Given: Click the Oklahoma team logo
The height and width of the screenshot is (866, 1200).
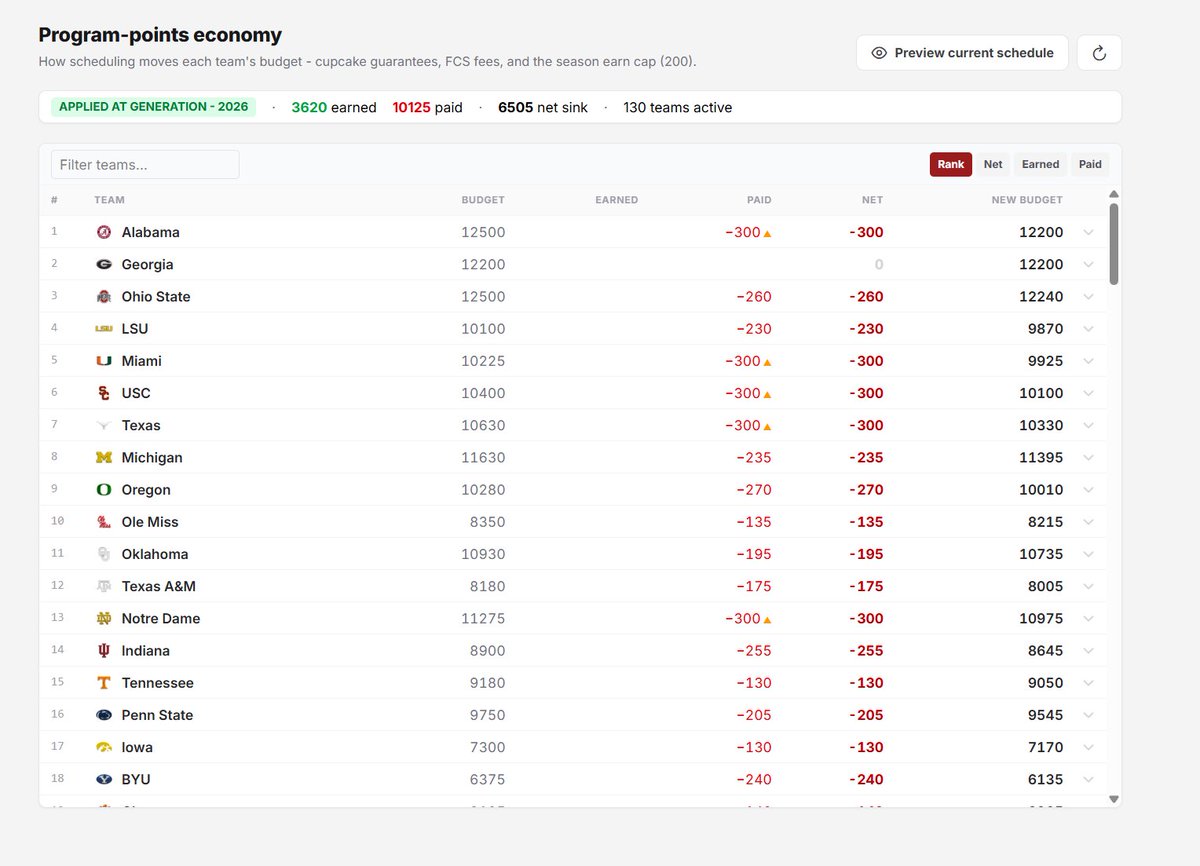Looking at the screenshot, I should [104, 554].
